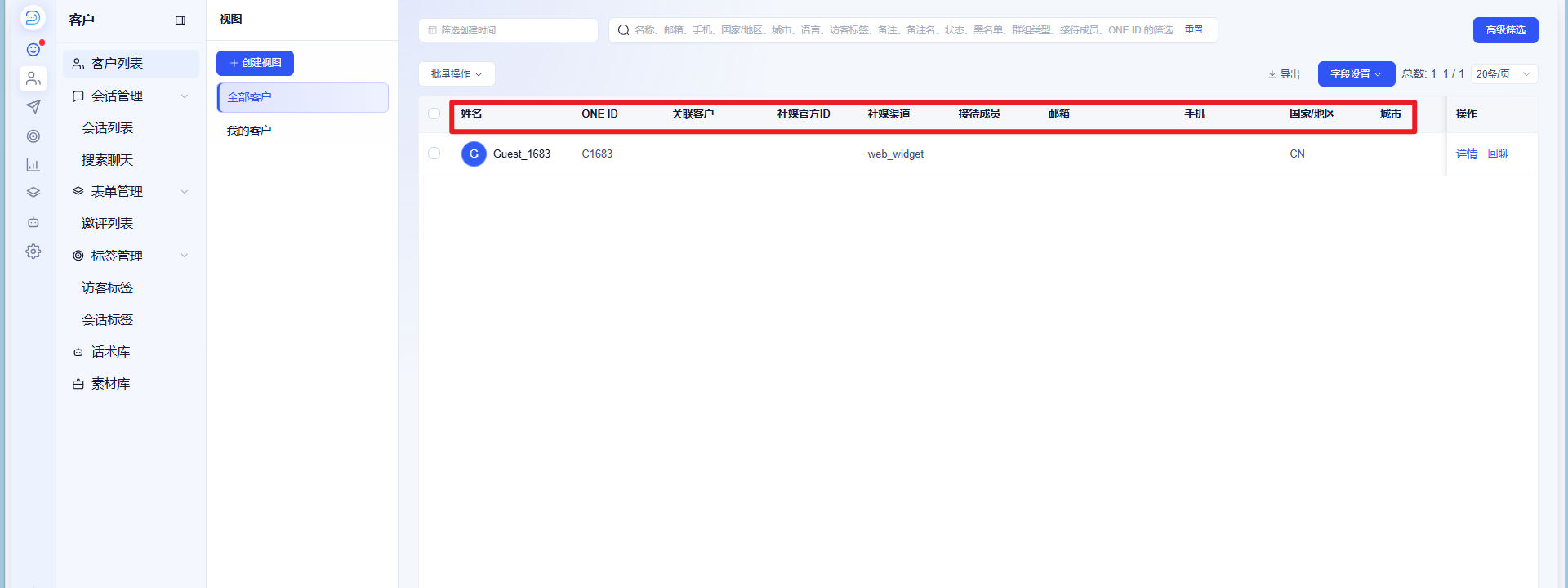The image size is (1568, 588).
Task: Click the app logo icon at sidebar top
Action: (x=33, y=18)
